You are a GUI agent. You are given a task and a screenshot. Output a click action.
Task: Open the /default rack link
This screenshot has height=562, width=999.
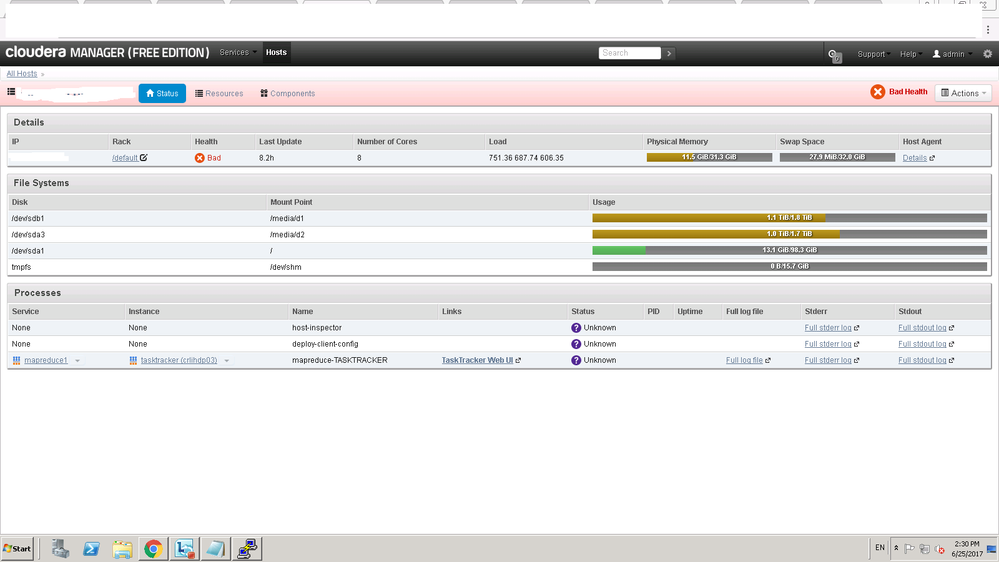tap(125, 158)
